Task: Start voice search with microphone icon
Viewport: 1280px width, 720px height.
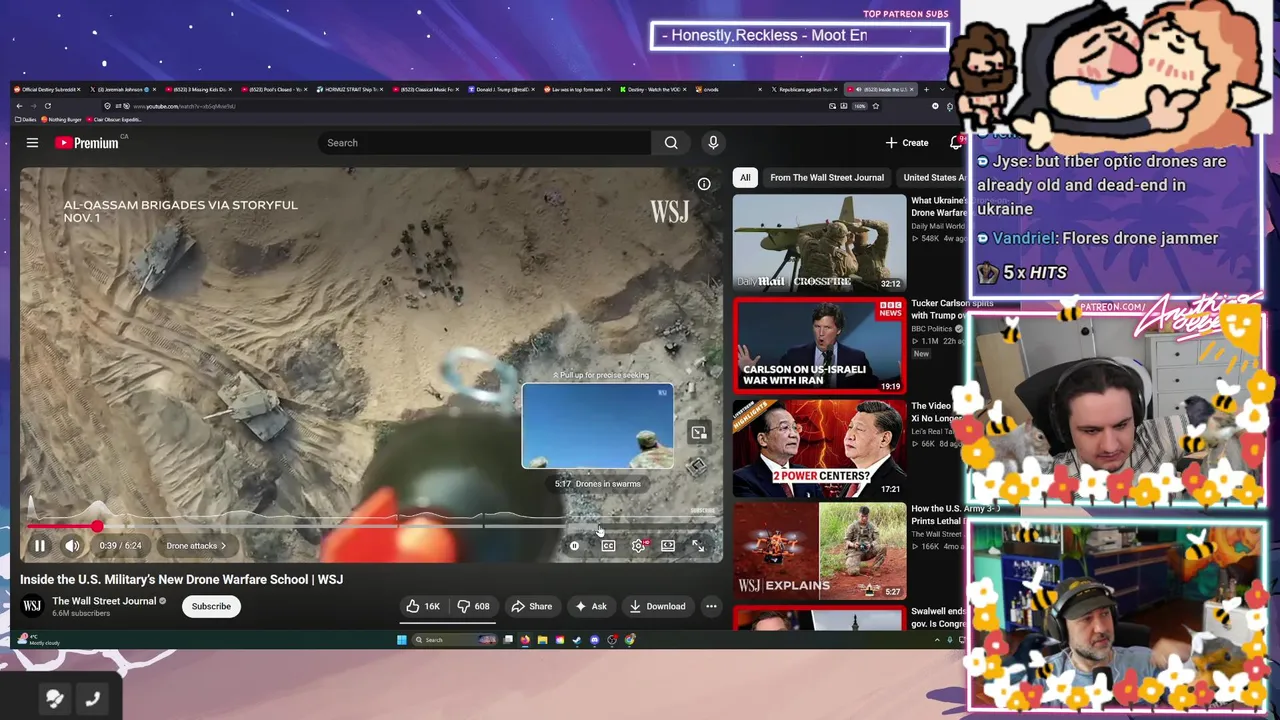Action: 713,143
